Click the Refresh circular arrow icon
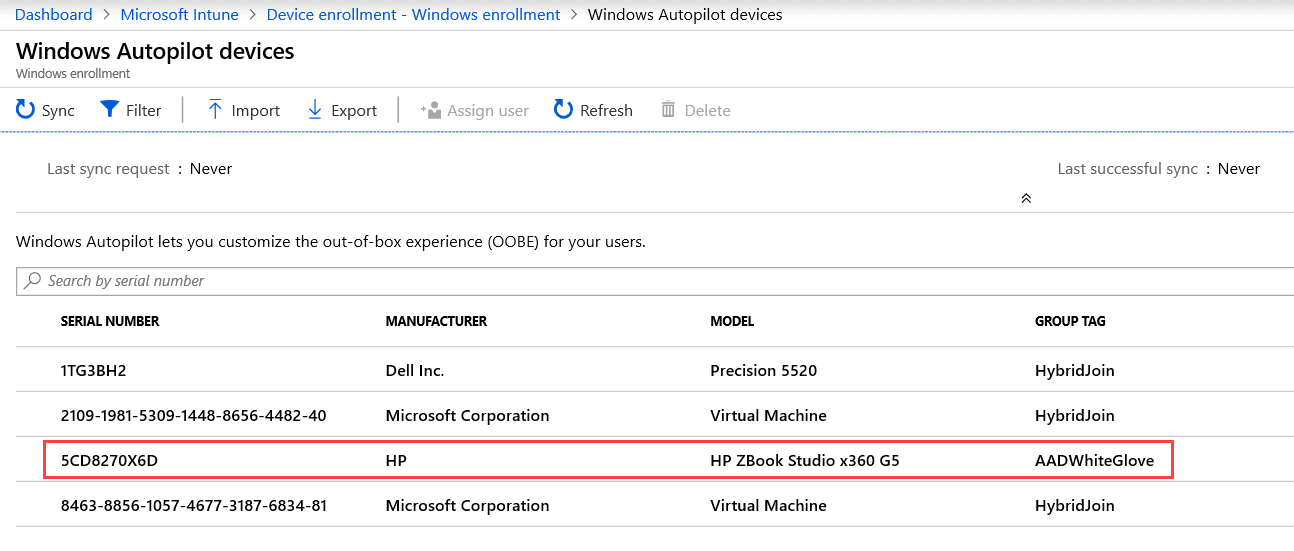 [x=564, y=109]
